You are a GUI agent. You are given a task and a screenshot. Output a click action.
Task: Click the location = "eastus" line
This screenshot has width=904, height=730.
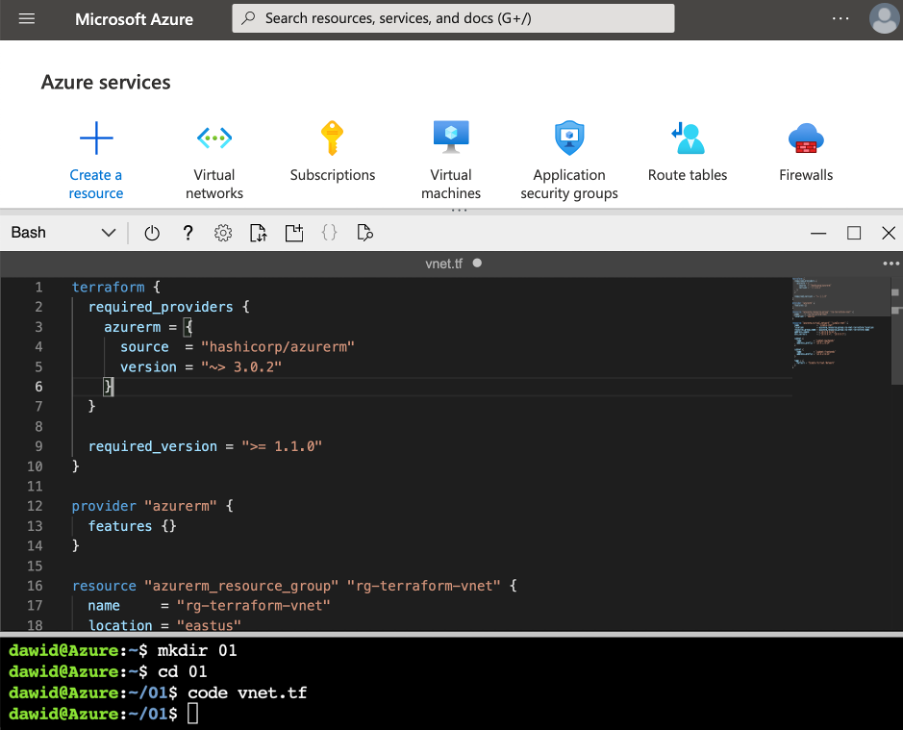[x=164, y=625]
